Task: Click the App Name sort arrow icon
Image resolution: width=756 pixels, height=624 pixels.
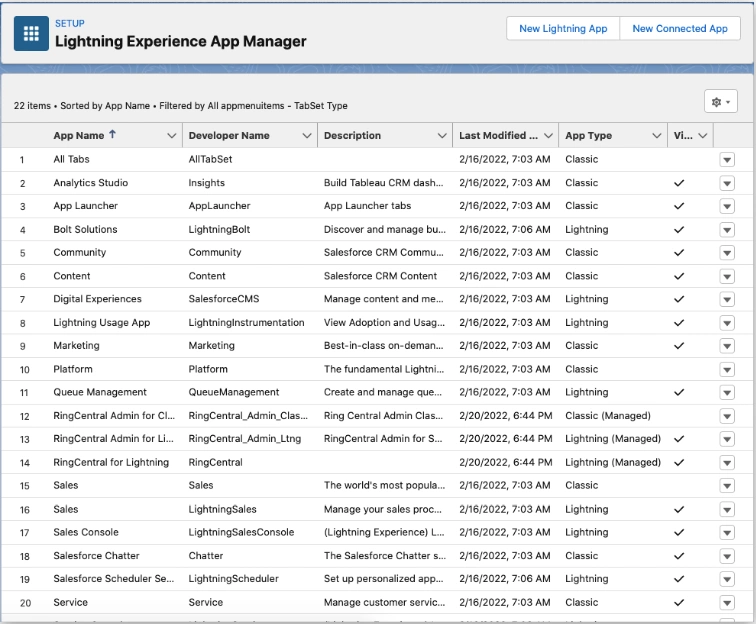Action: [x=112, y=135]
